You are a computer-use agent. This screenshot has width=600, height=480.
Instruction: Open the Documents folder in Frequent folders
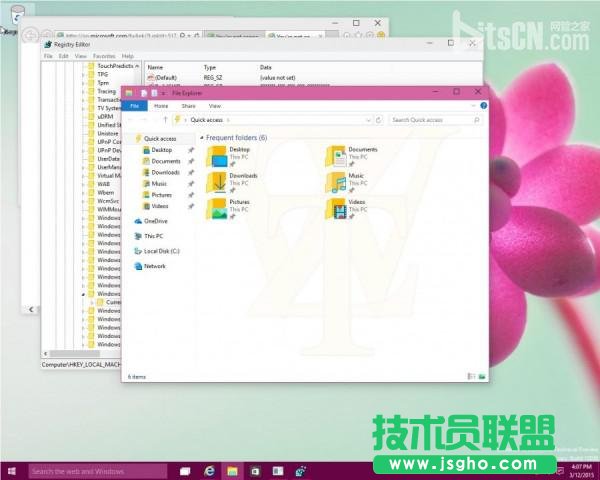coord(351,156)
